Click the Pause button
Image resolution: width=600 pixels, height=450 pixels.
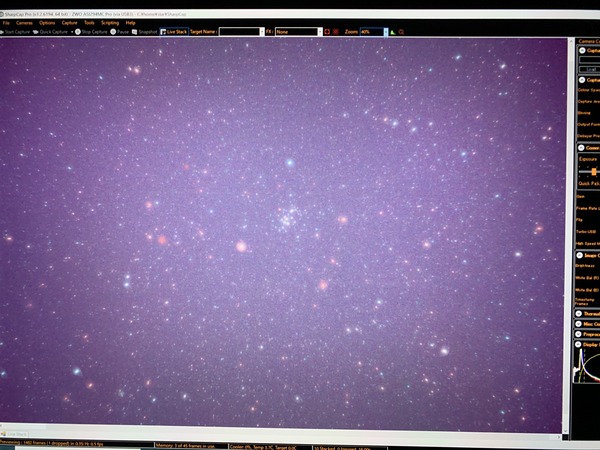[x=120, y=32]
